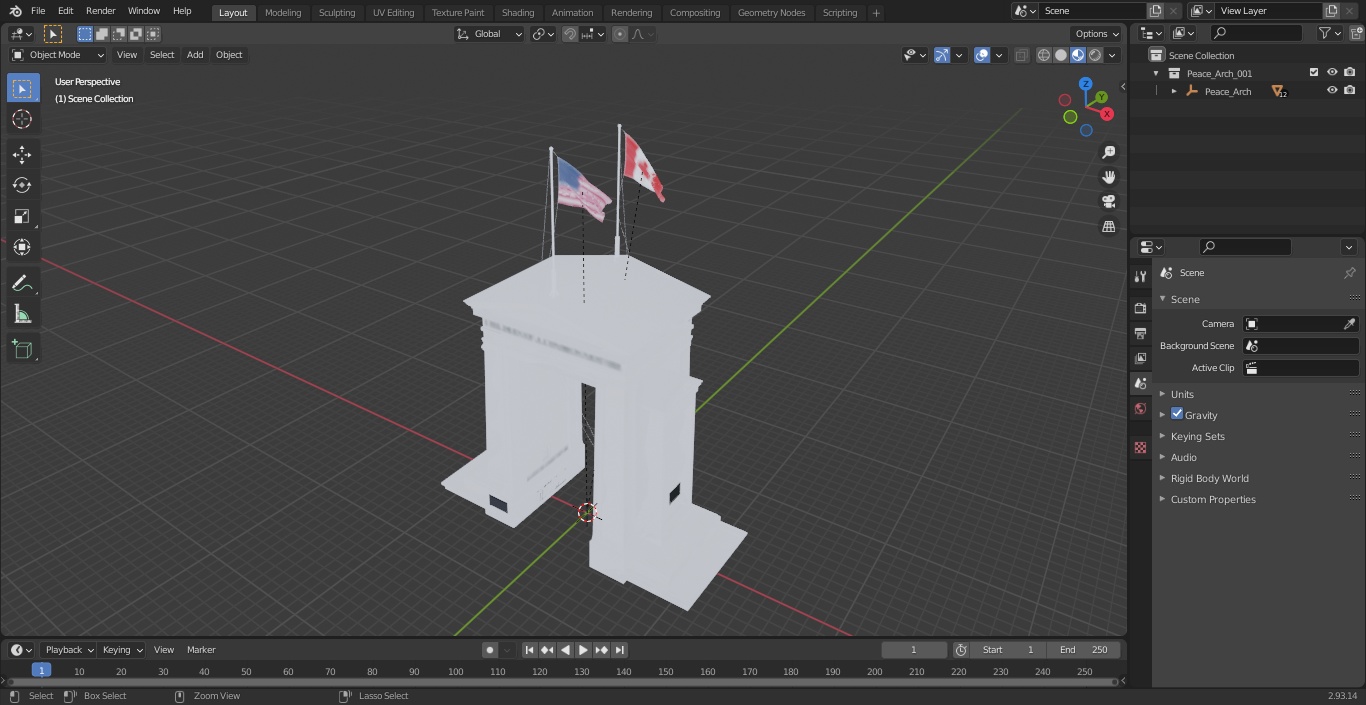Screen dimensions: 1366x705
Task: Activate the Transform tool
Action: pyautogui.click(x=22, y=247)
